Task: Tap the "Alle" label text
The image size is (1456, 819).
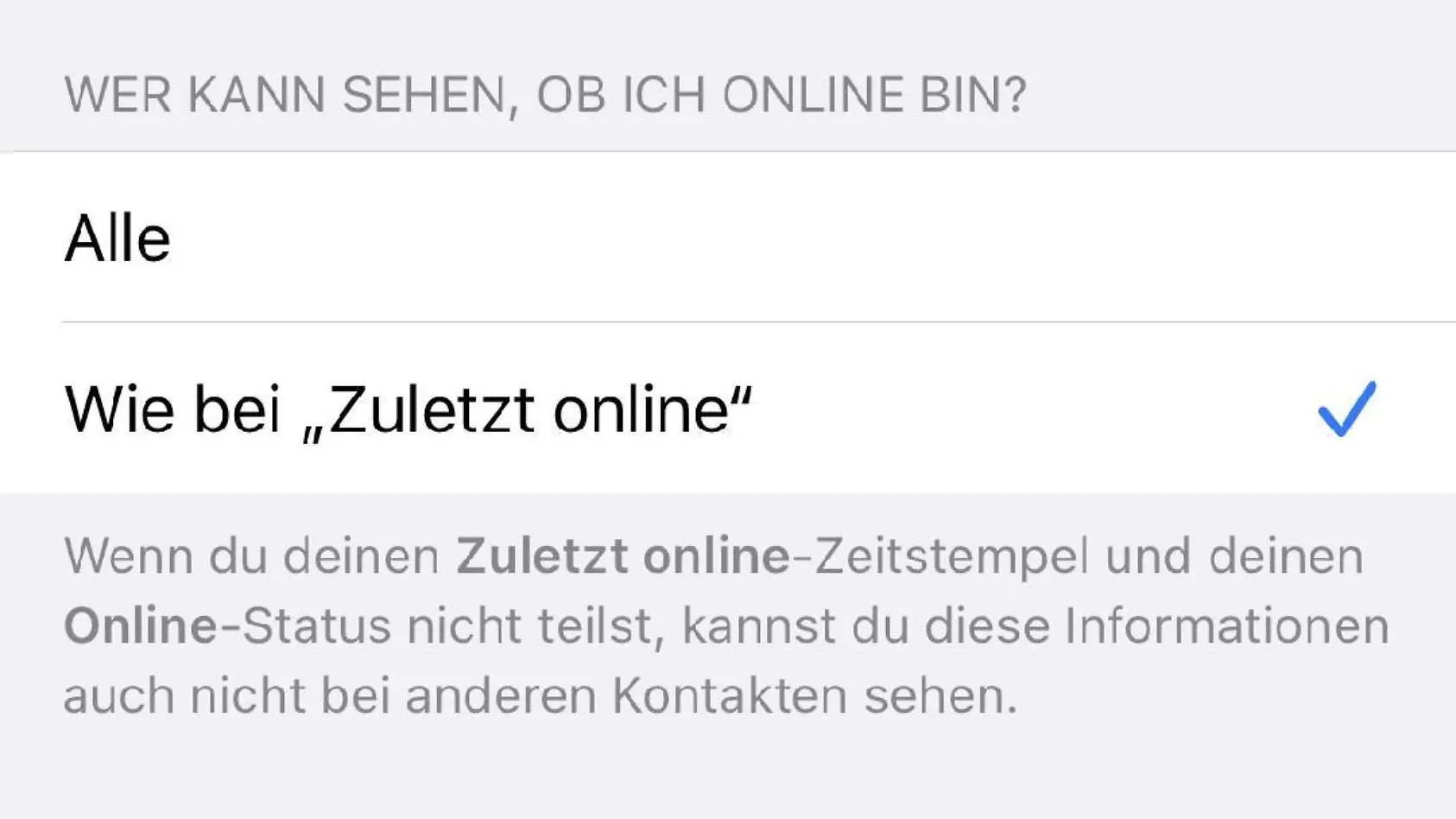Action: tap(117, 238)
